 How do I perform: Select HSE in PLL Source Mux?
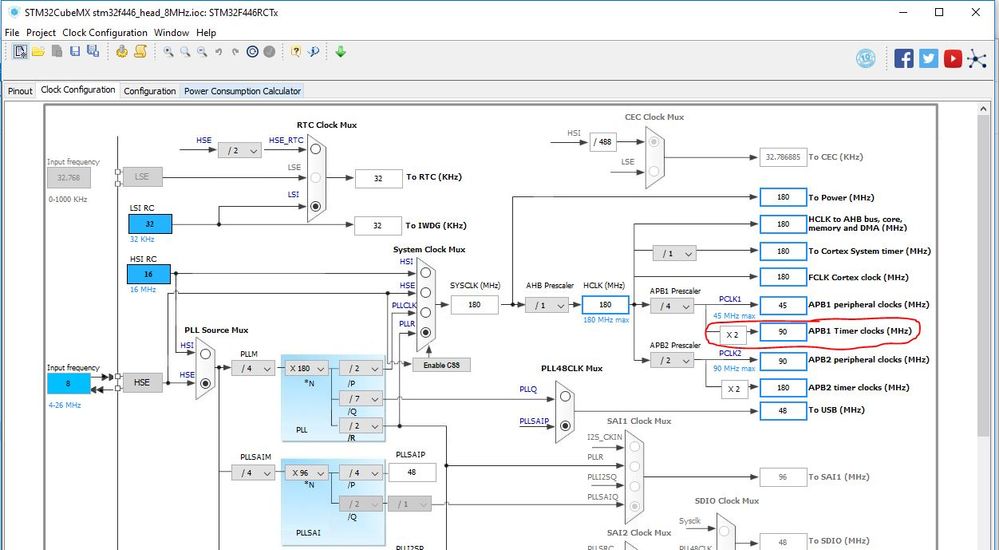[205, 383]
